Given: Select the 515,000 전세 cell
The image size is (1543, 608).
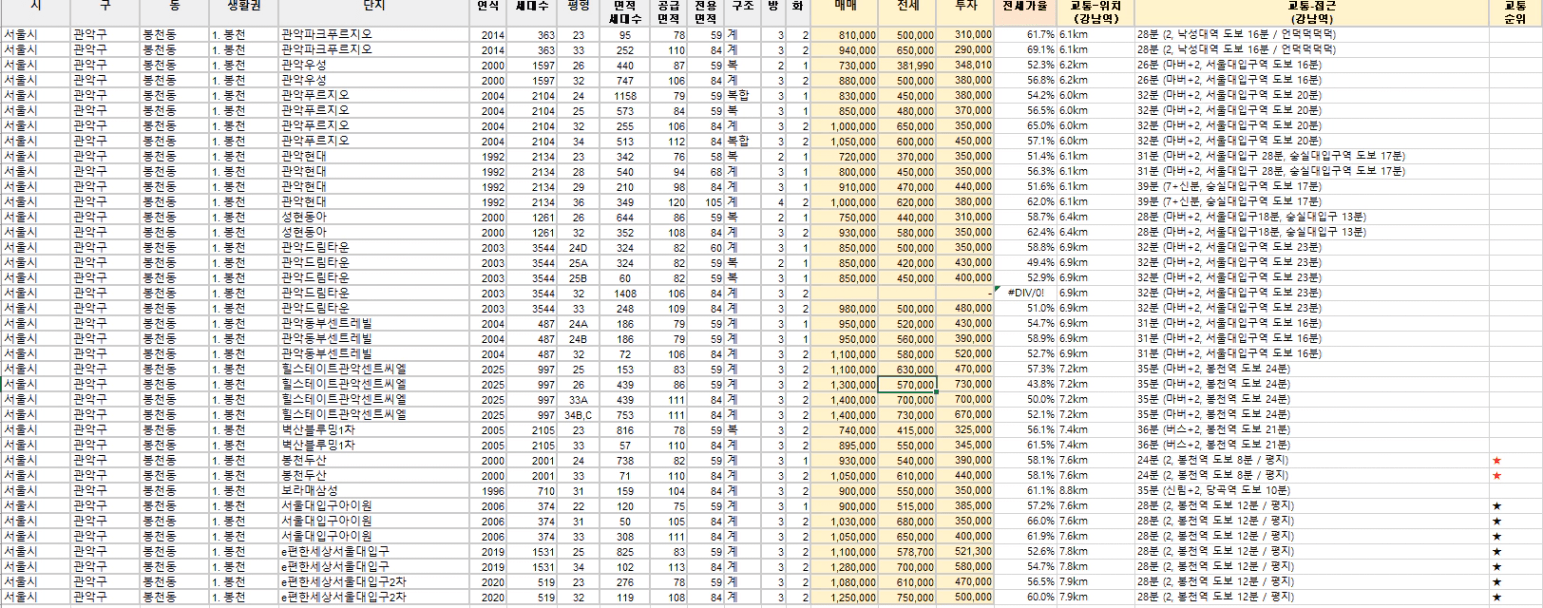Looking at the screenshot, I should point(908,505).
